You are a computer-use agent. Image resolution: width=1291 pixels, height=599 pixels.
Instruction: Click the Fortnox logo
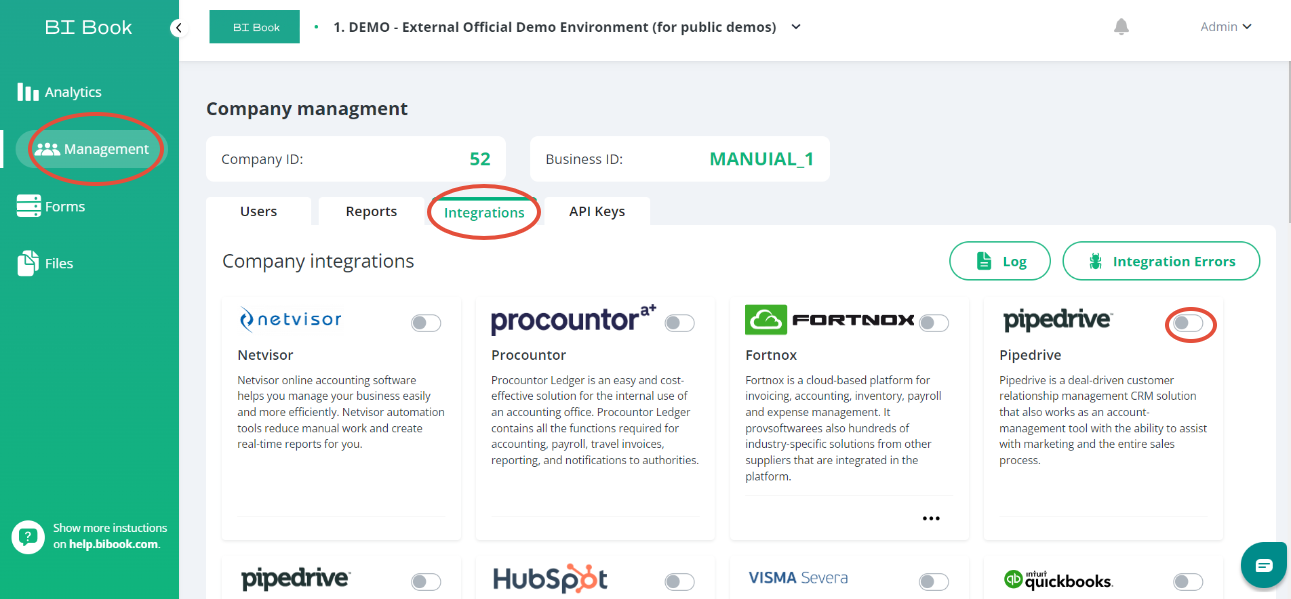(x=830, y=320)
